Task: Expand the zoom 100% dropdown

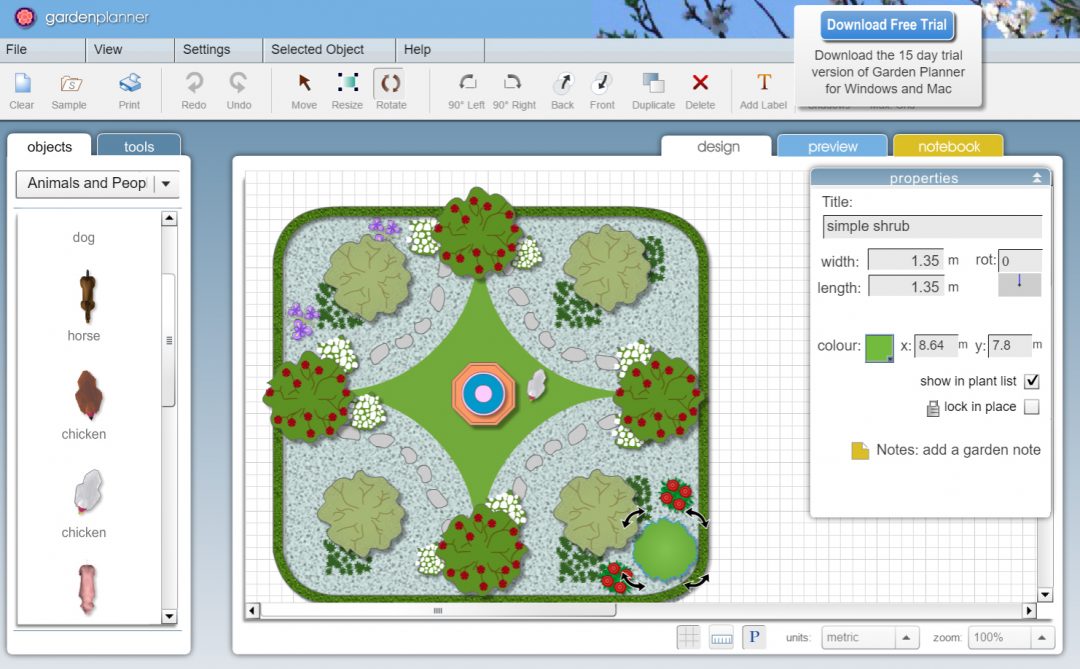Action: (x=1041, y=637)
